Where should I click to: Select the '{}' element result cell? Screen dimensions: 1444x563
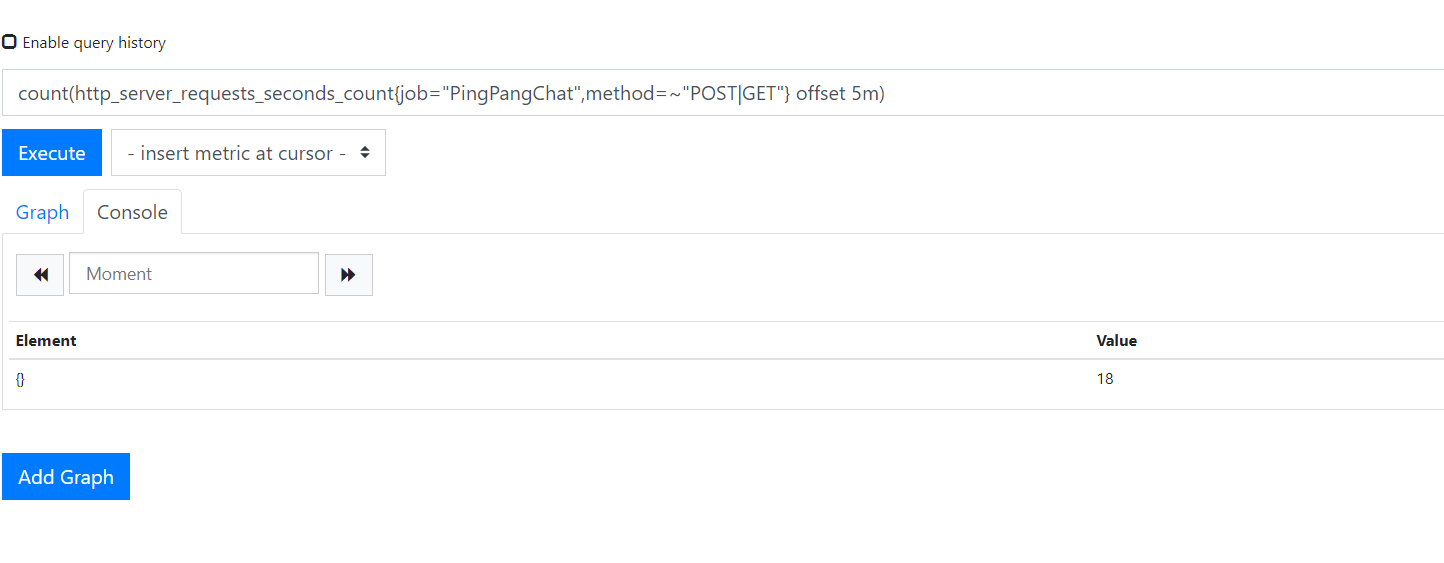(x=20, y=380)
